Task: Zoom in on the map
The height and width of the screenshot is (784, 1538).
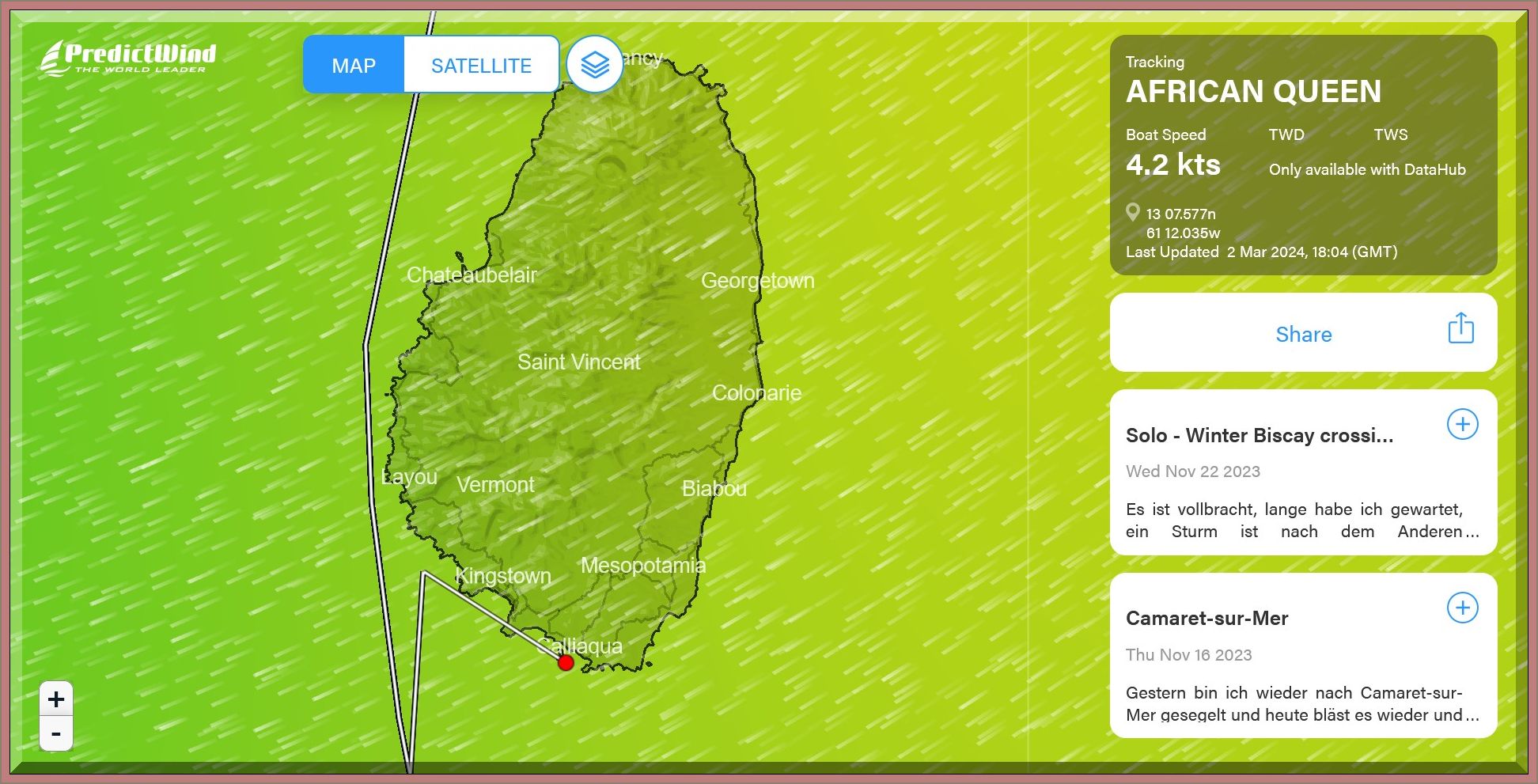Action: (x=56, y=699)
